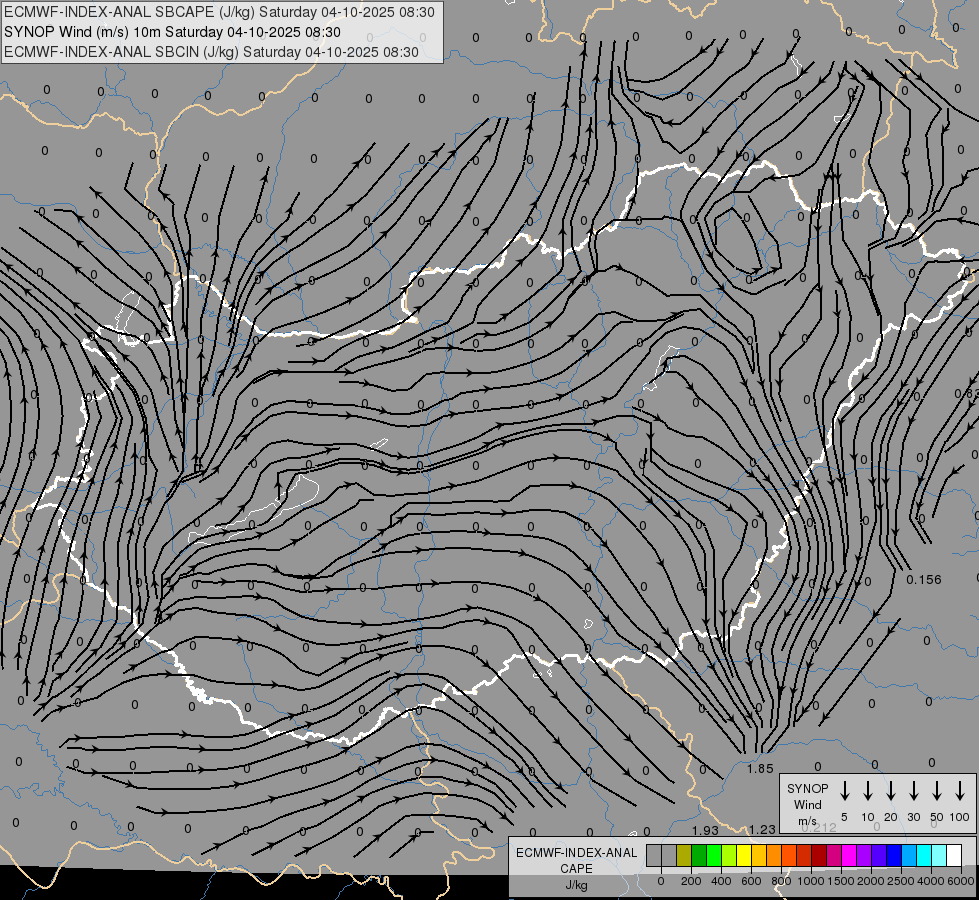Pick the light orange CAPE swatch
The width and height of the screenshot is (979, 900).
point(774,855)
